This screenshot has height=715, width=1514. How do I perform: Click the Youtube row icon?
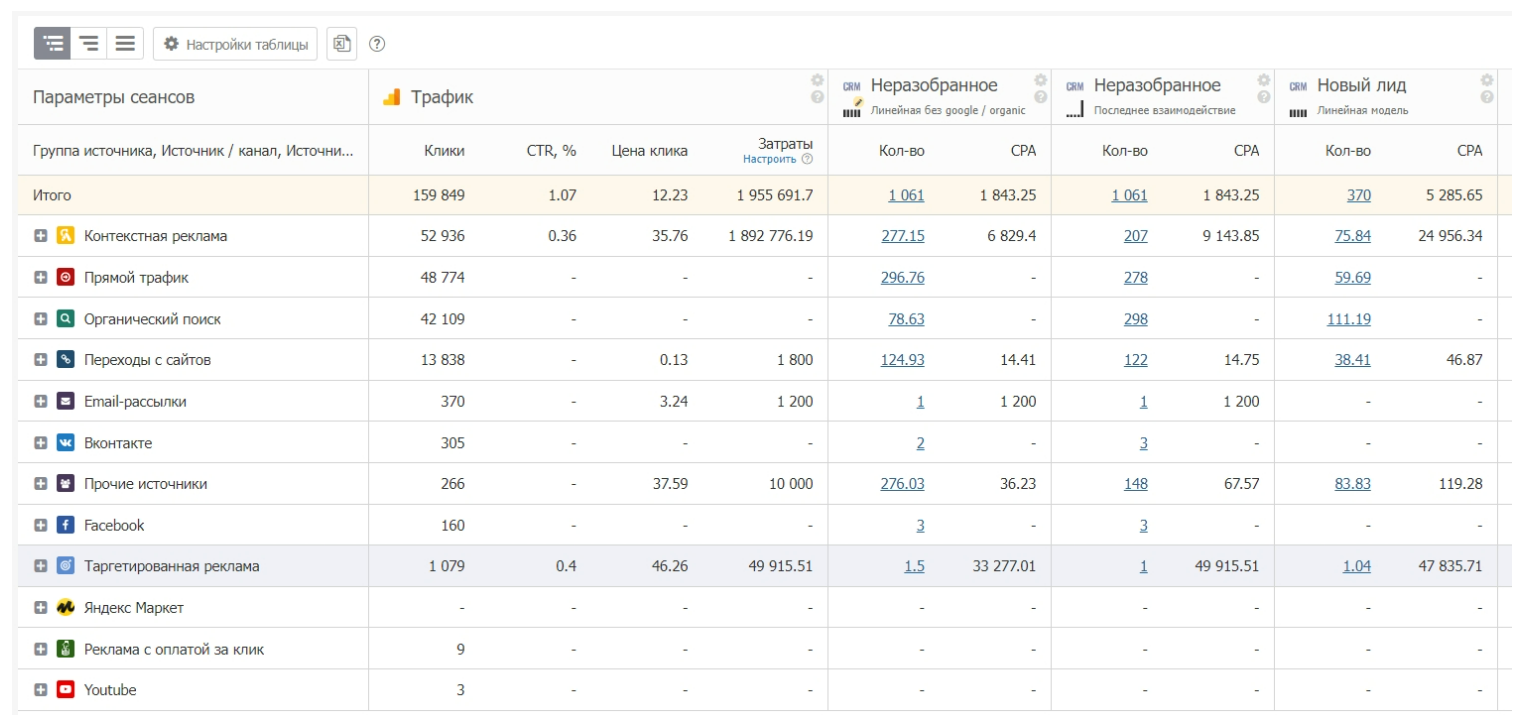65,690
